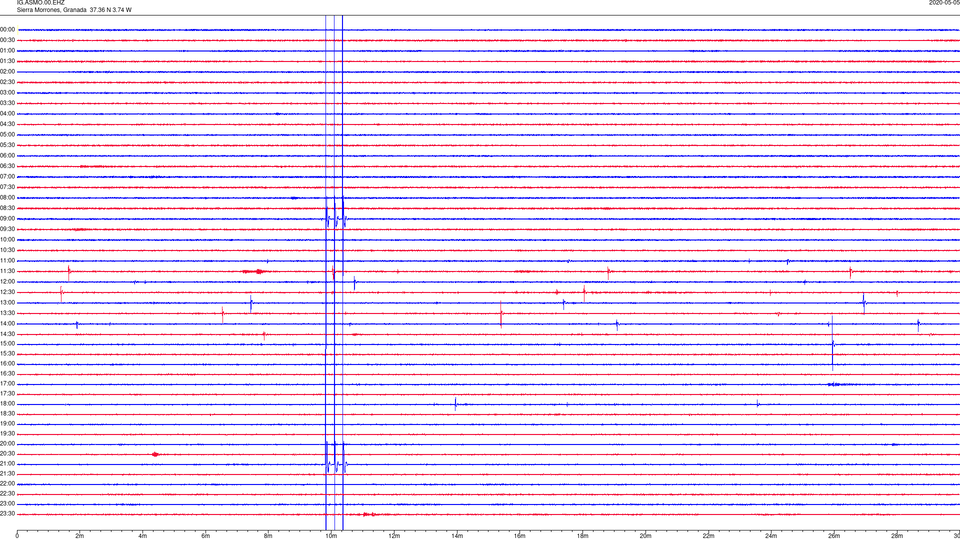Click the 26m tick on minute axis
The image size is (960, 540).
click(x=834, y=536)
